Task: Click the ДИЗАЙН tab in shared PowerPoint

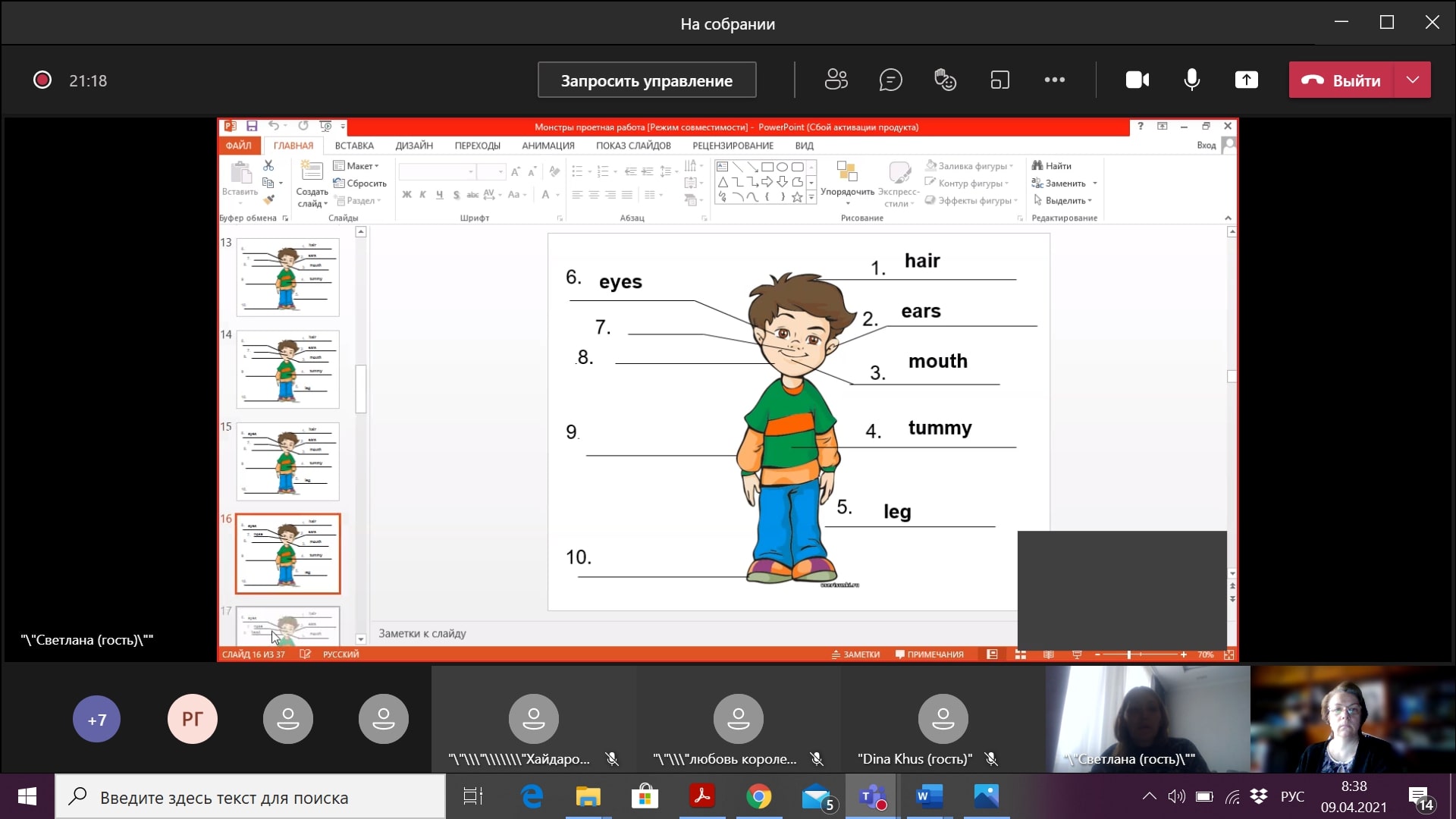Action: pyautogui.click(x=414, y=146)
